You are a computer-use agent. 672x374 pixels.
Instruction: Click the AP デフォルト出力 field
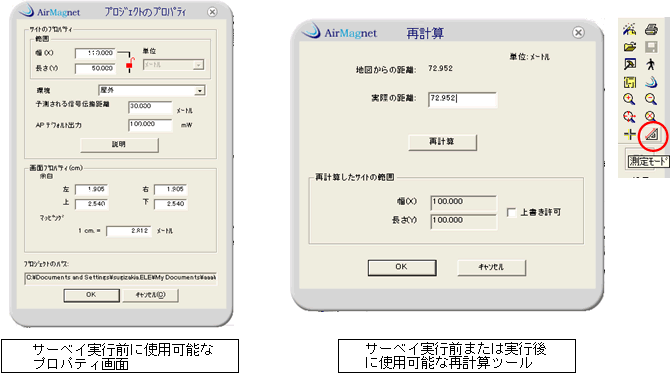click(x=150, y=125)
